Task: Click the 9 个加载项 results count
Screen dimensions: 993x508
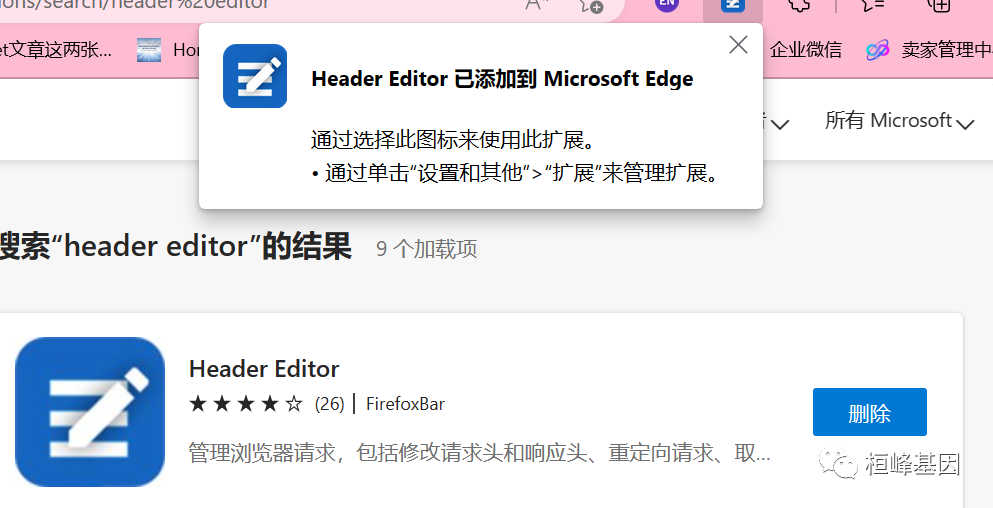Action: [427, 249]
